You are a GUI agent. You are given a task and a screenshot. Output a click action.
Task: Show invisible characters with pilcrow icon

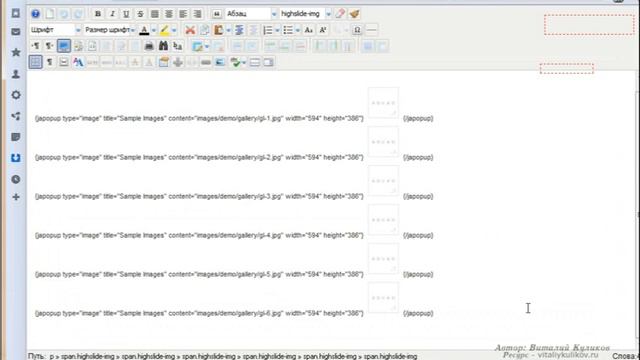pos(50,62)
